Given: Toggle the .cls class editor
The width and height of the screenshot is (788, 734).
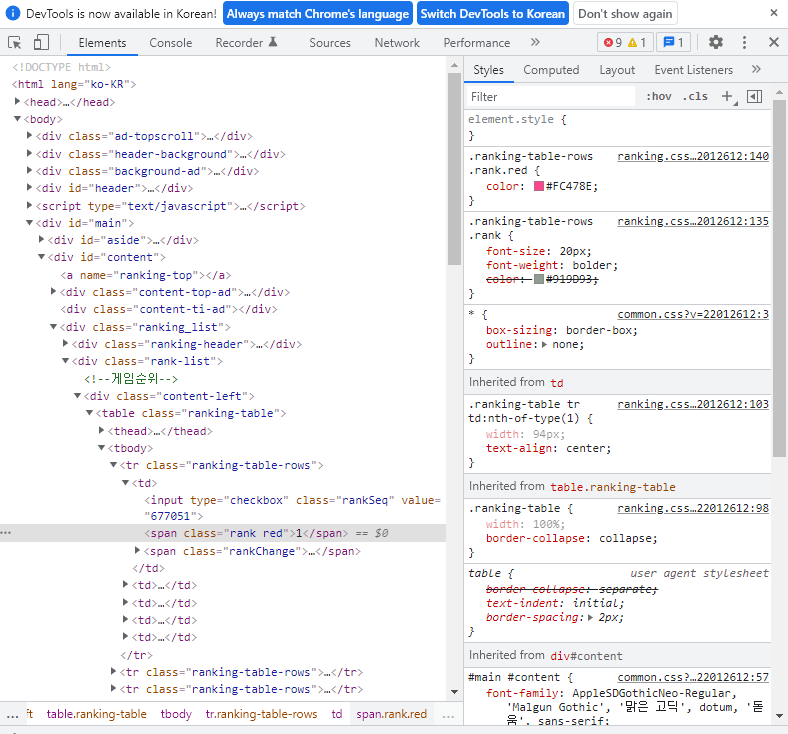Looking at the screenshot, I should 696,96.
